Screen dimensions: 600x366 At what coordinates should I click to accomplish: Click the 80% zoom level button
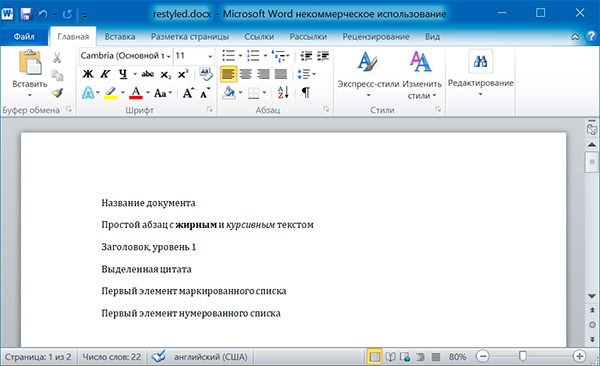pyautogui.click(x=457, y=357)
